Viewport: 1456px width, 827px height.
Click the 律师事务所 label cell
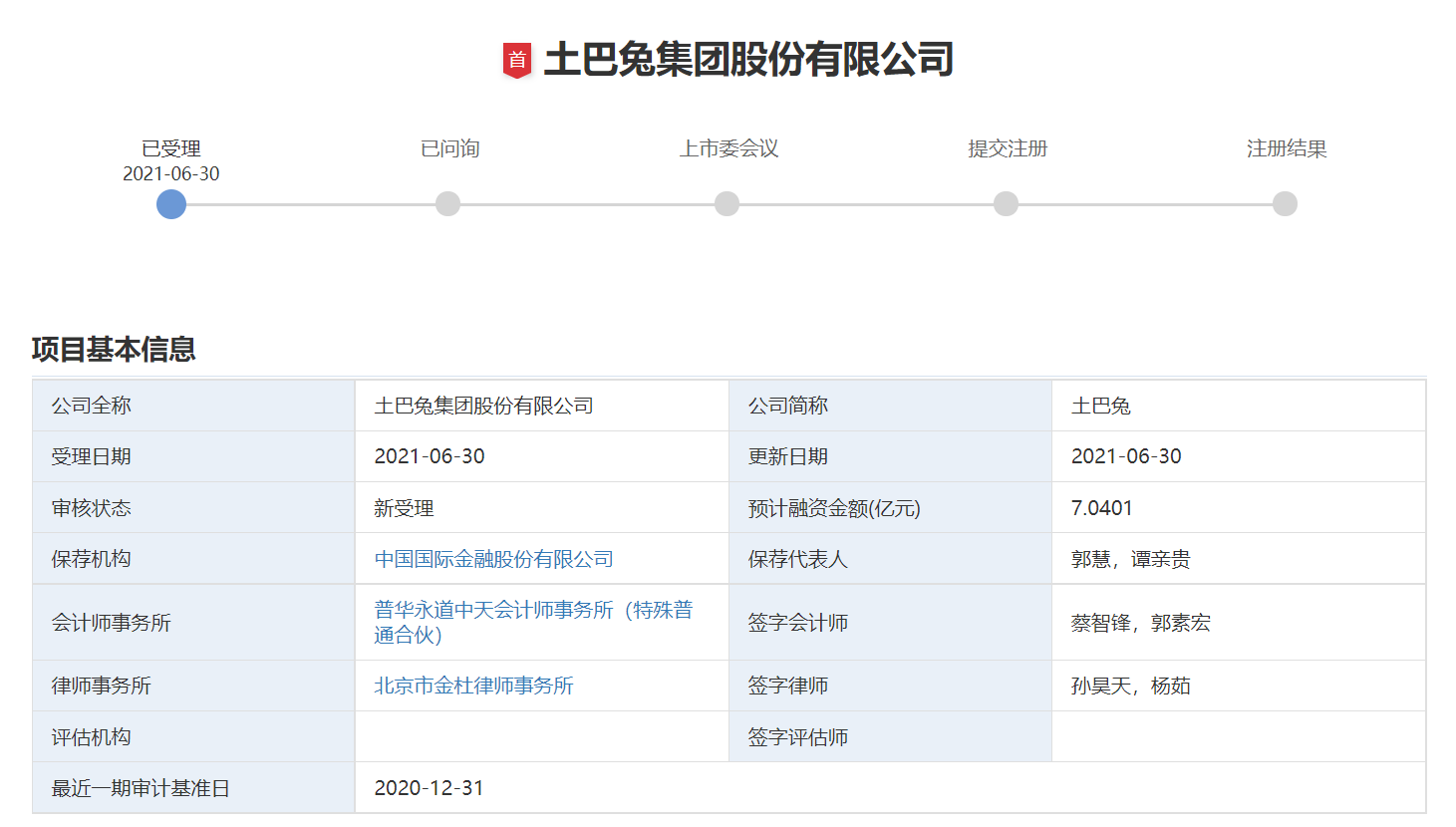click(x=193, y=686)
